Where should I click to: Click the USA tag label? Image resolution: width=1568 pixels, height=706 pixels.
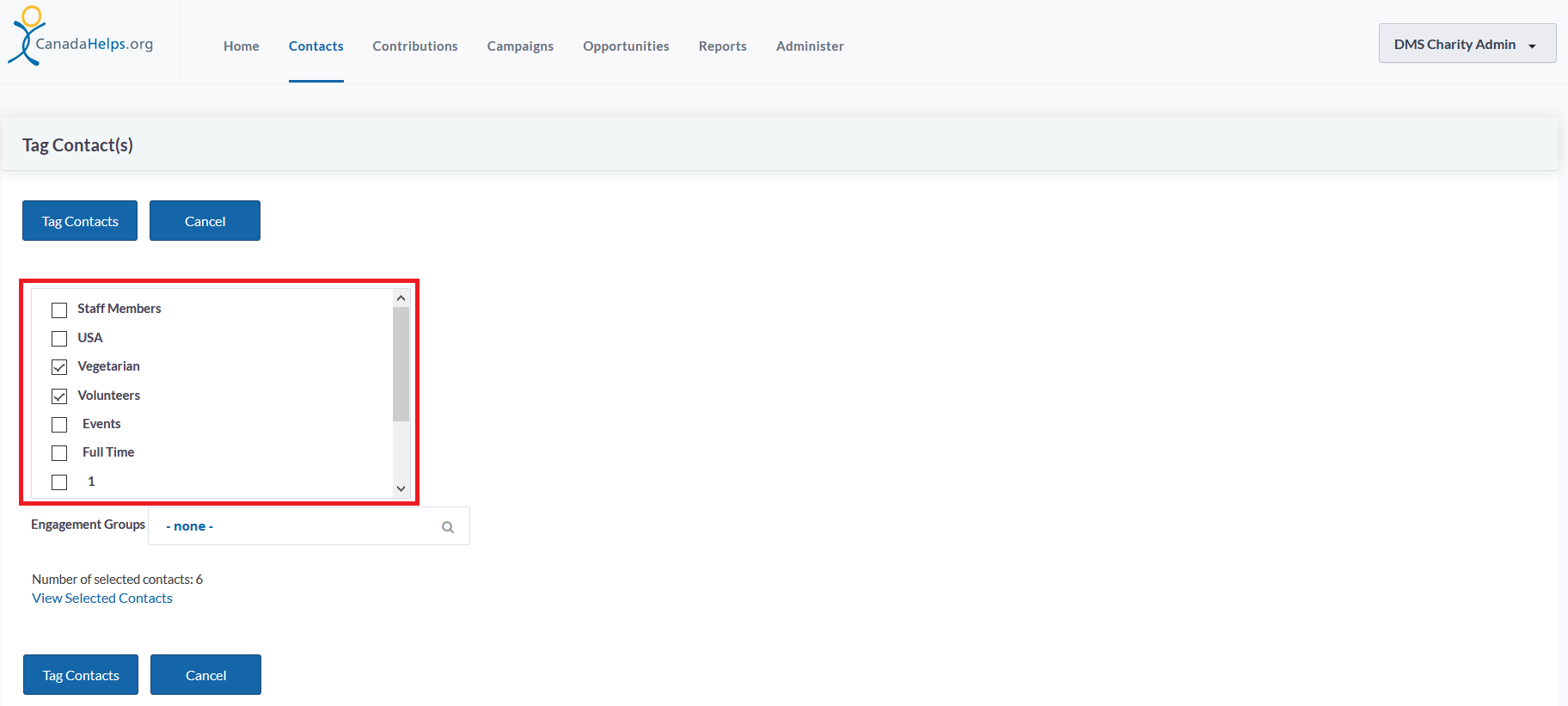click(x=90, y=338)
